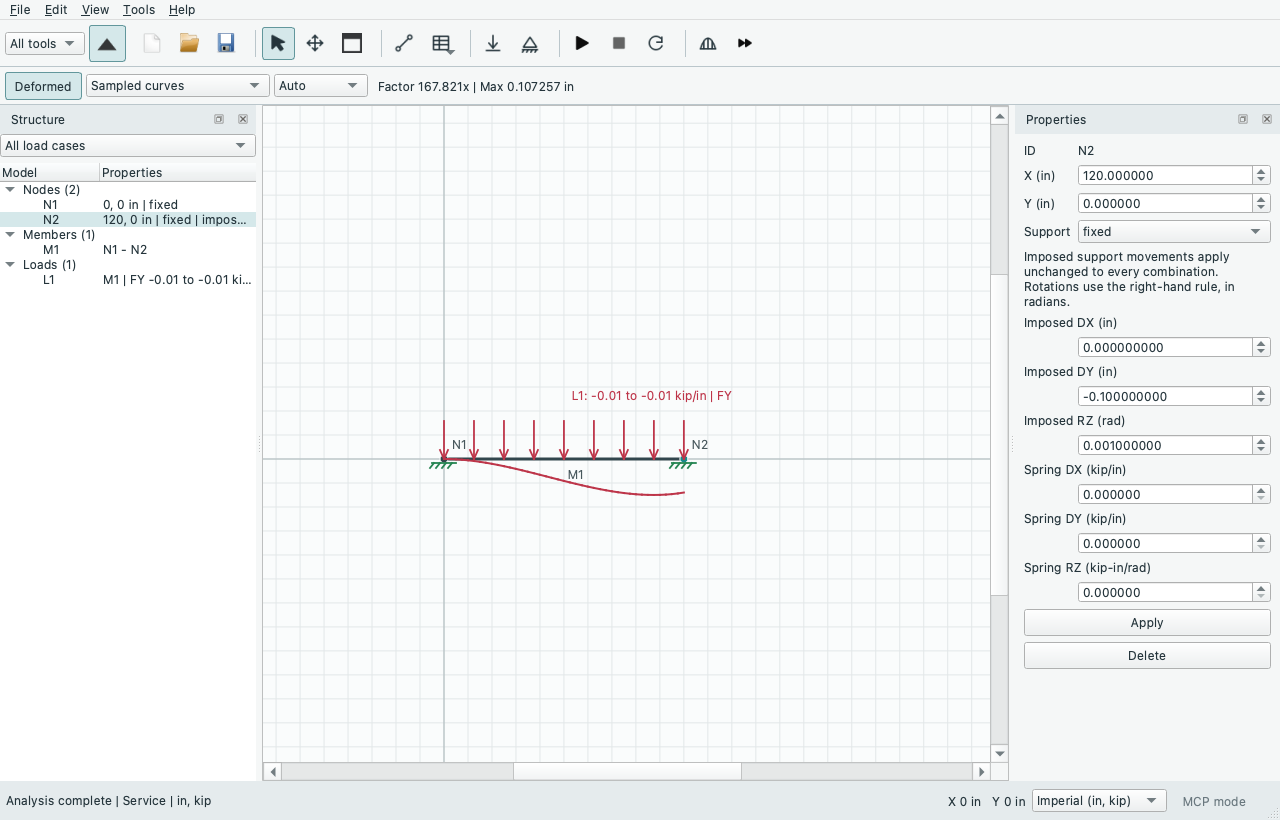1280x820 pixels.
Task: Open a file using the folder icon
Action: click(189, 43)
